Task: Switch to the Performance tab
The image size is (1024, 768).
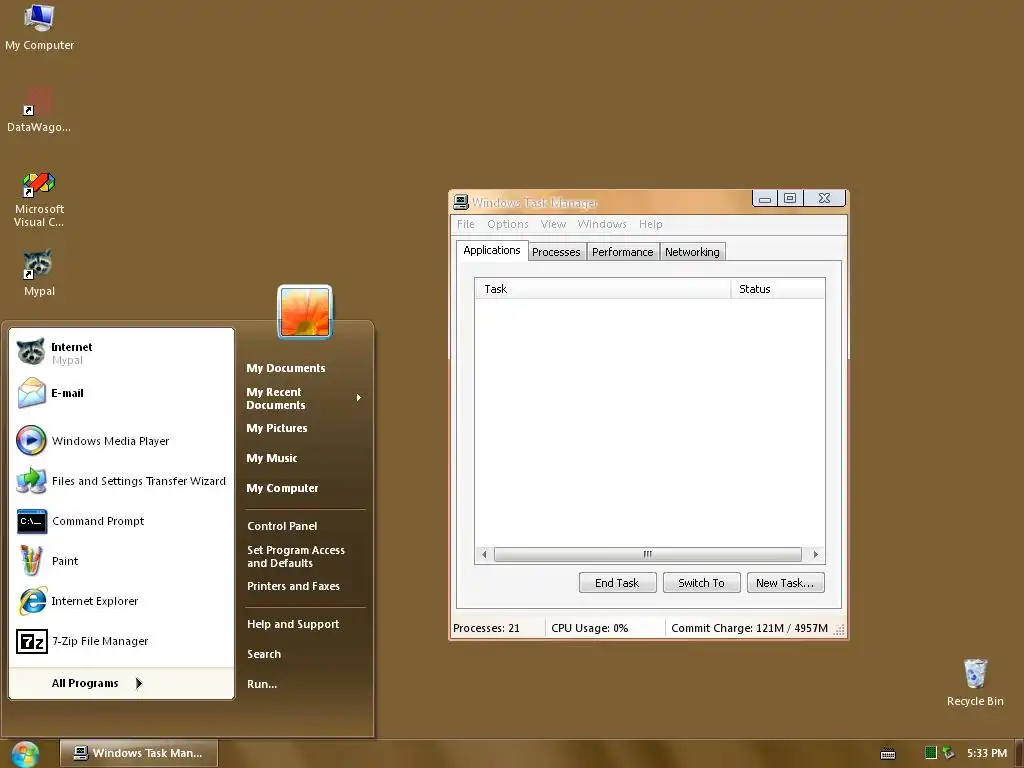Action: point(622,252)
